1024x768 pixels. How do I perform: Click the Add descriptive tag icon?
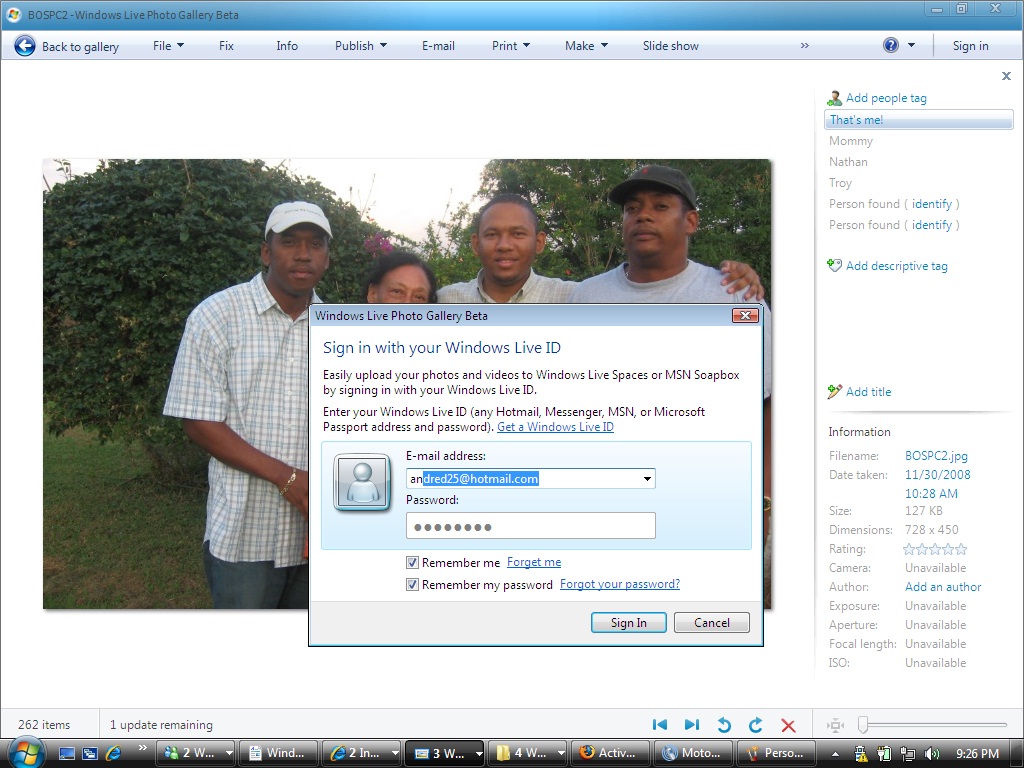coord(834,265)
